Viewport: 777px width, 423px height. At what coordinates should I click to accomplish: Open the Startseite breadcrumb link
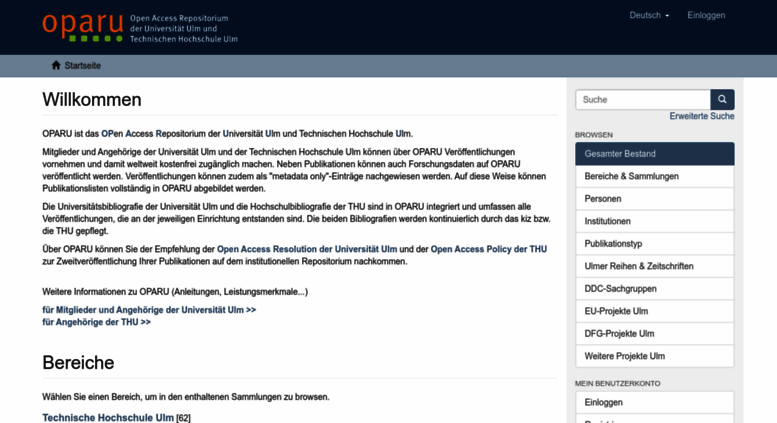82,65
